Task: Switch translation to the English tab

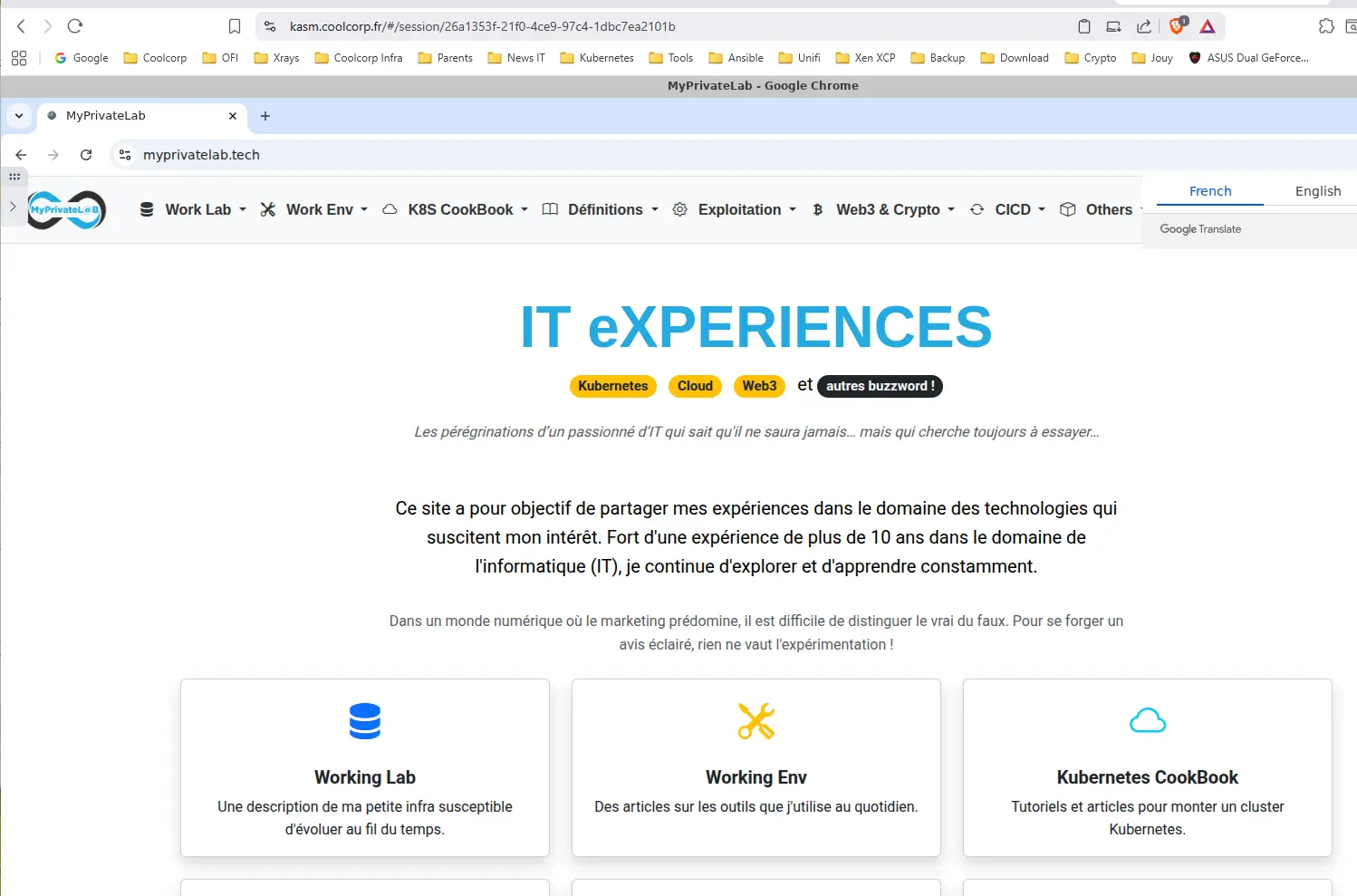Action: click(1317, 191)
